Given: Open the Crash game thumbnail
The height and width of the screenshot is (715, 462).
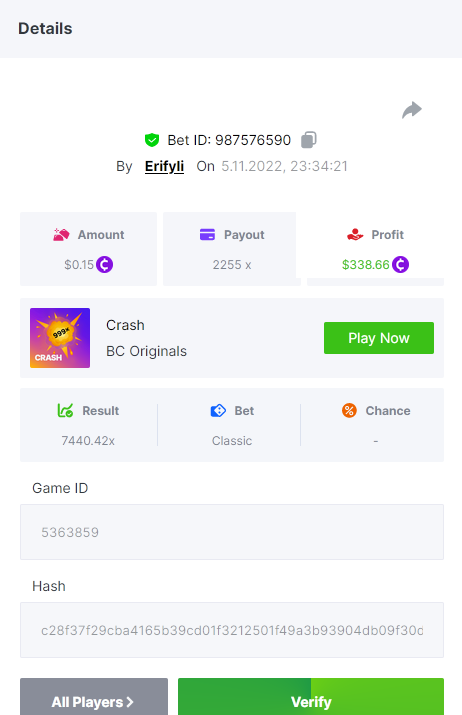Looking at the screenshot, I should pos(60,338).
